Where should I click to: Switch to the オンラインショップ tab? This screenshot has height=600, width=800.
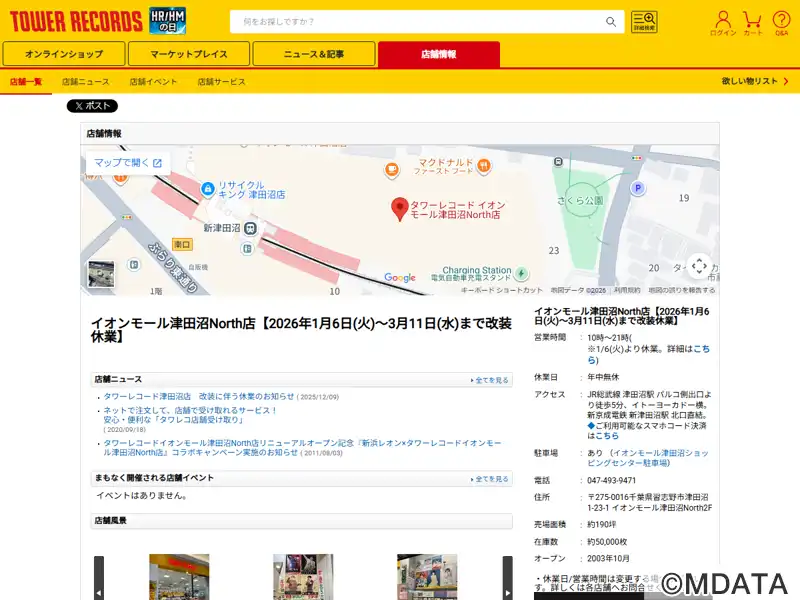(64, 54)
